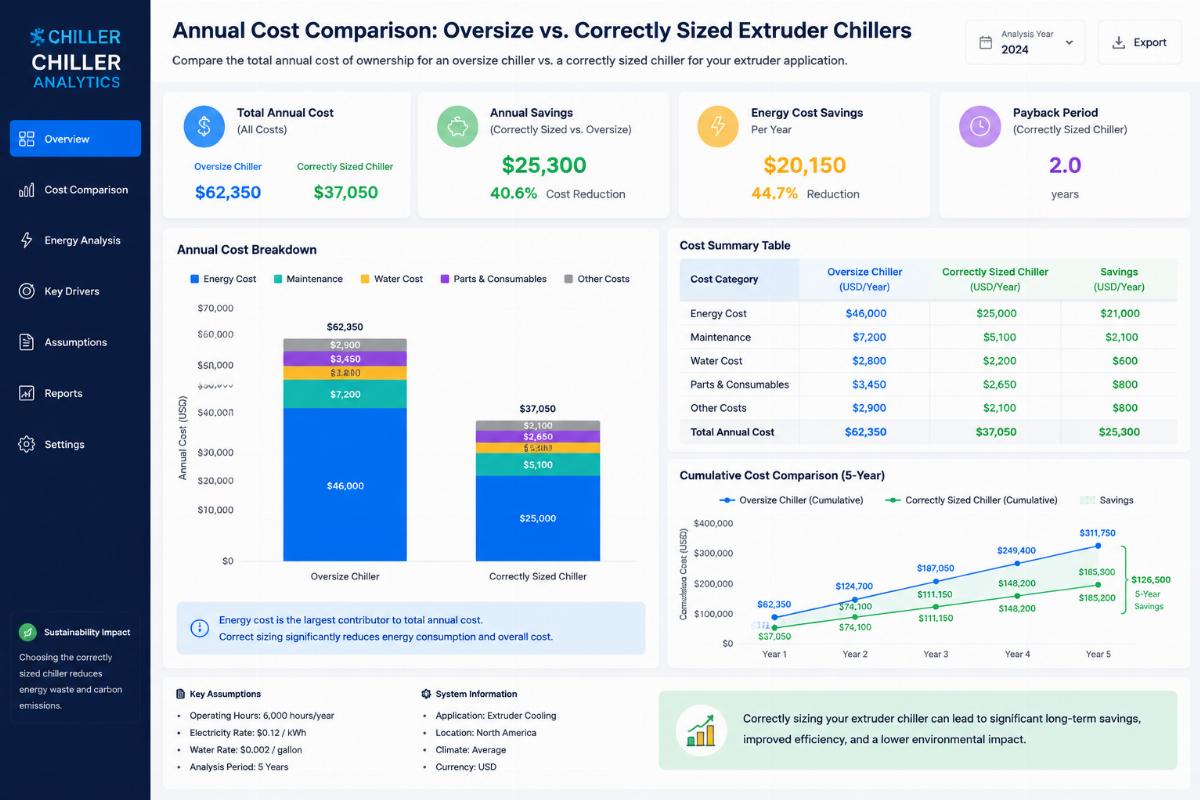Select the Energy Cost table row label
Screen dimensions: 1200x800
click(718, 313)
